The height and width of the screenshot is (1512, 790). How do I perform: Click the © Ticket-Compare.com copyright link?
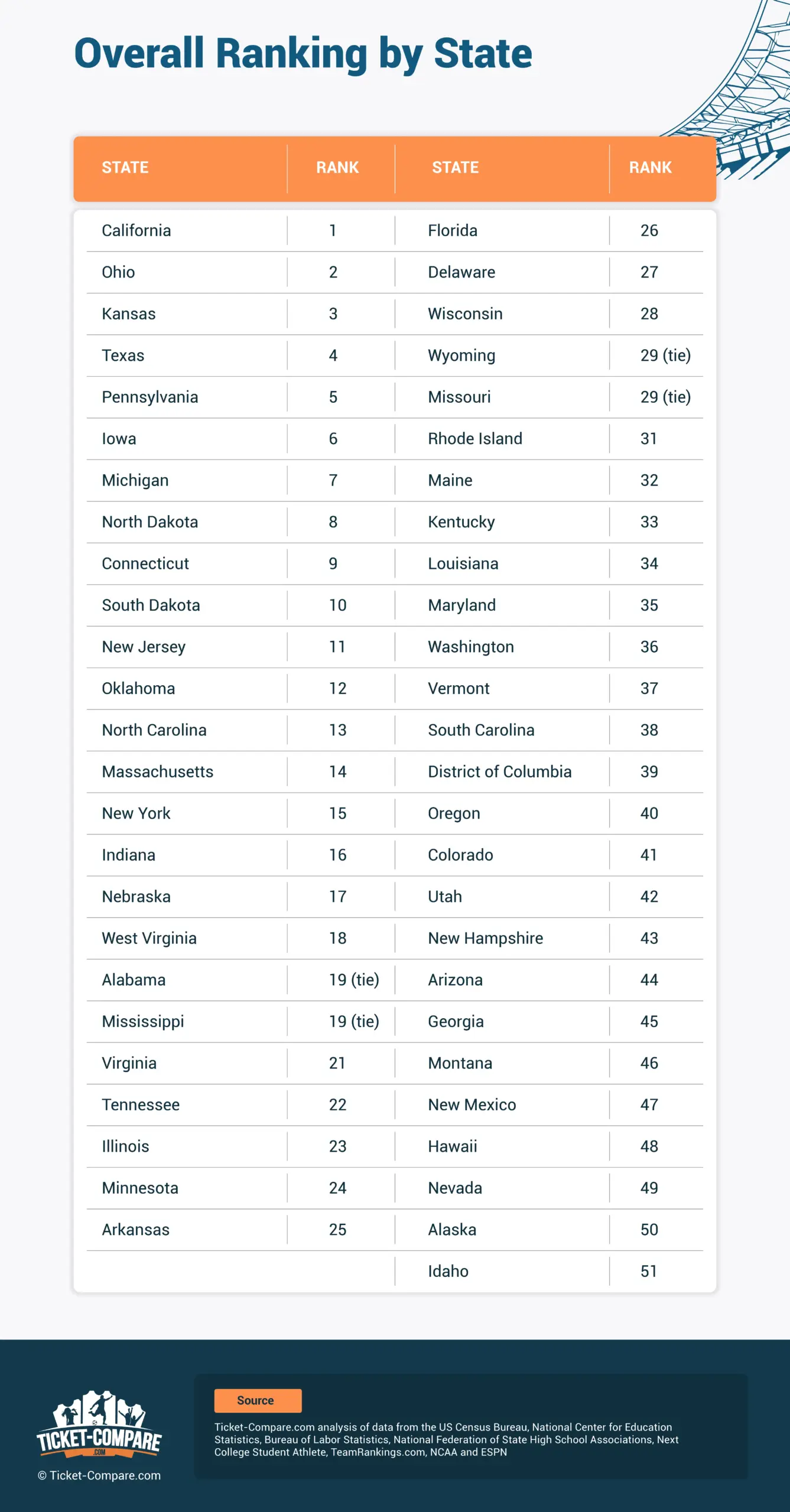coord(99,1475)
